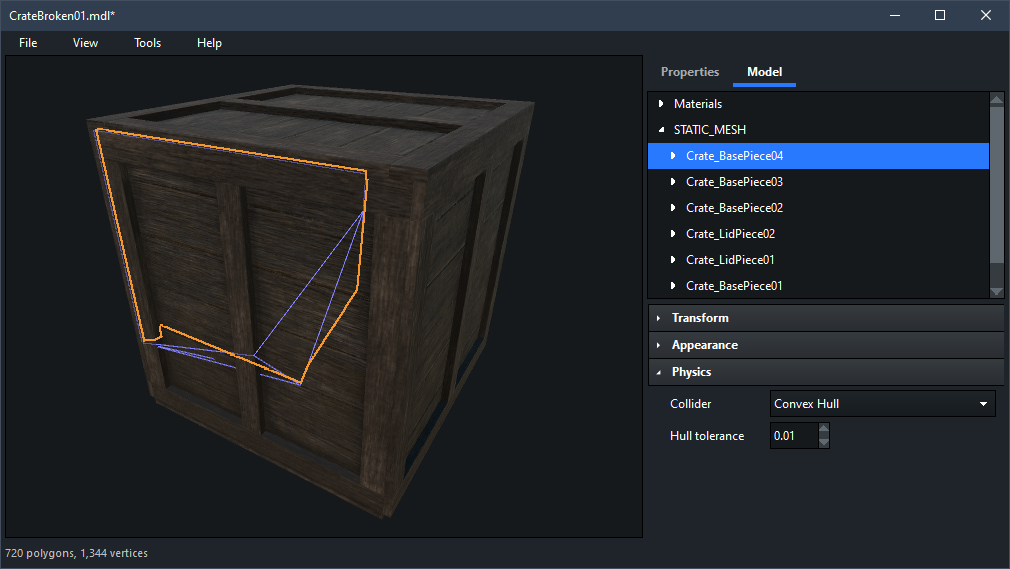
Task: Open the View menu
Action: click(85, 43)
